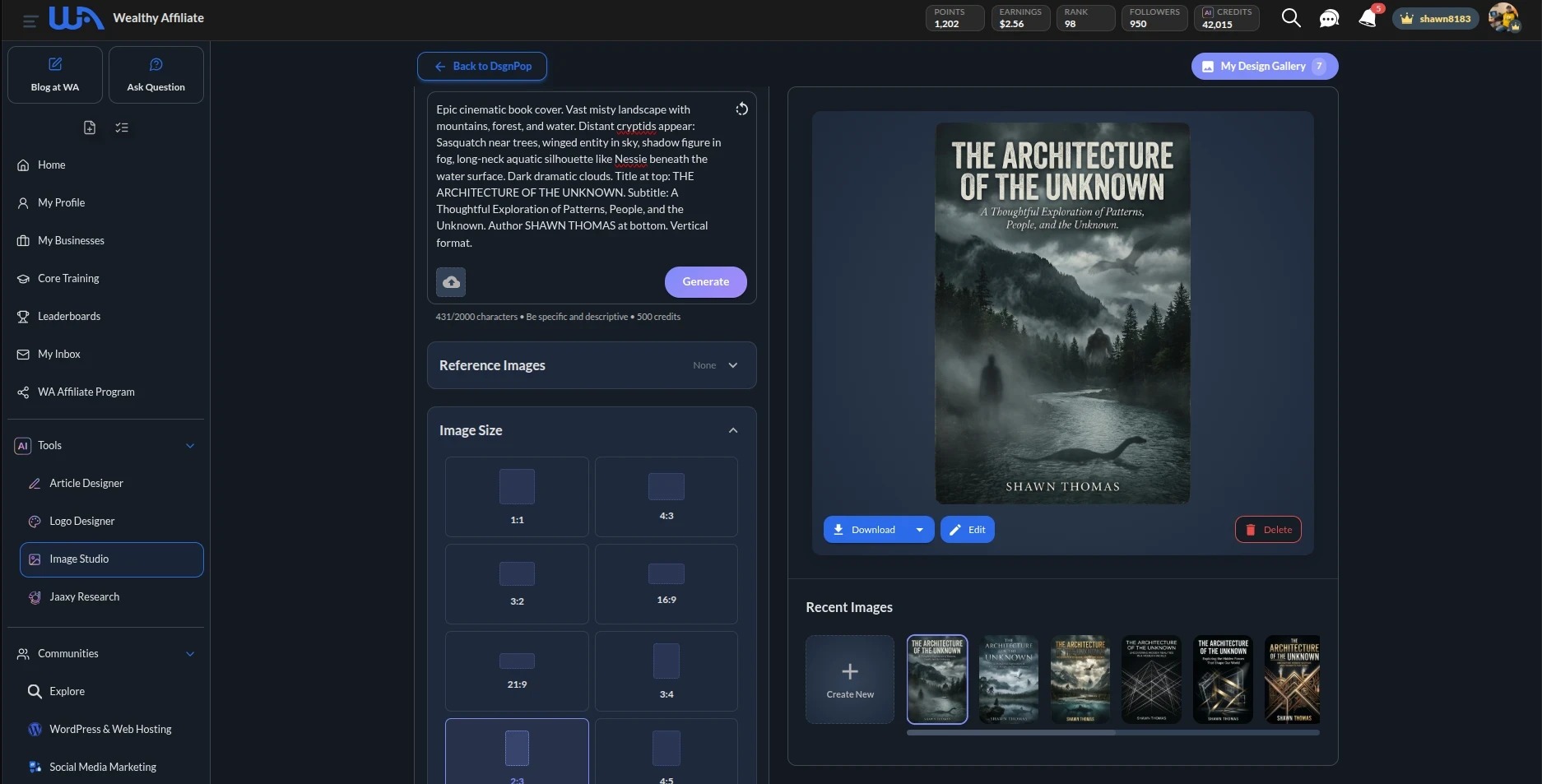
Task: Open the chat messages icon
Action: pyautogui.click(x=1329, y=18)
